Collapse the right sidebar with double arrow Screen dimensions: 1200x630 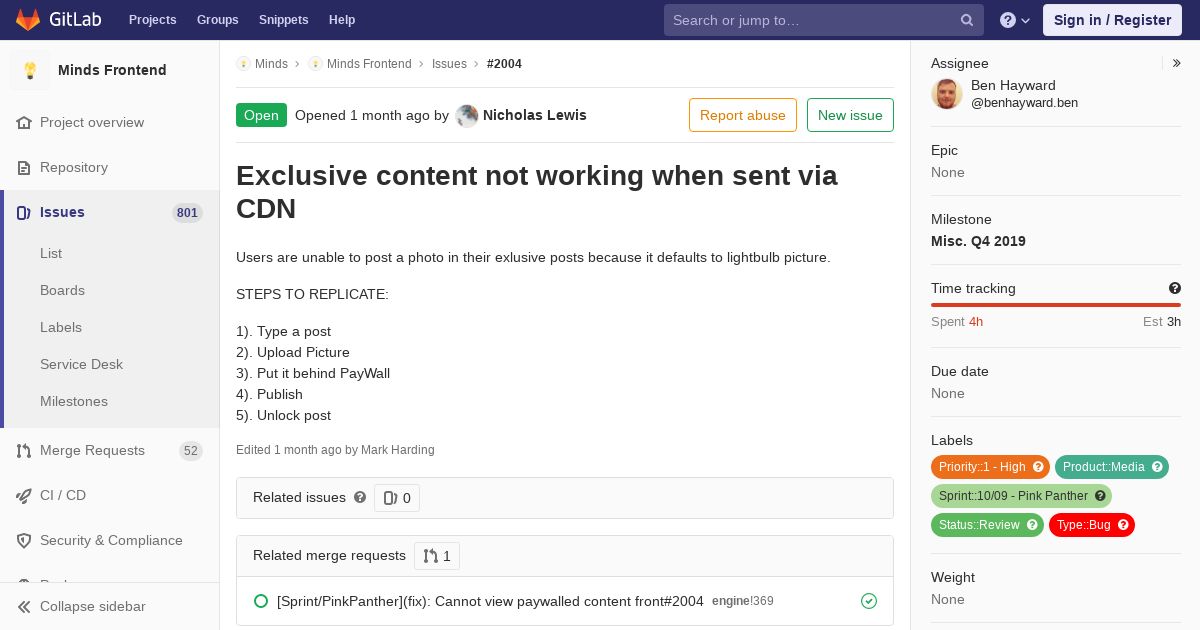(1177, 63)
